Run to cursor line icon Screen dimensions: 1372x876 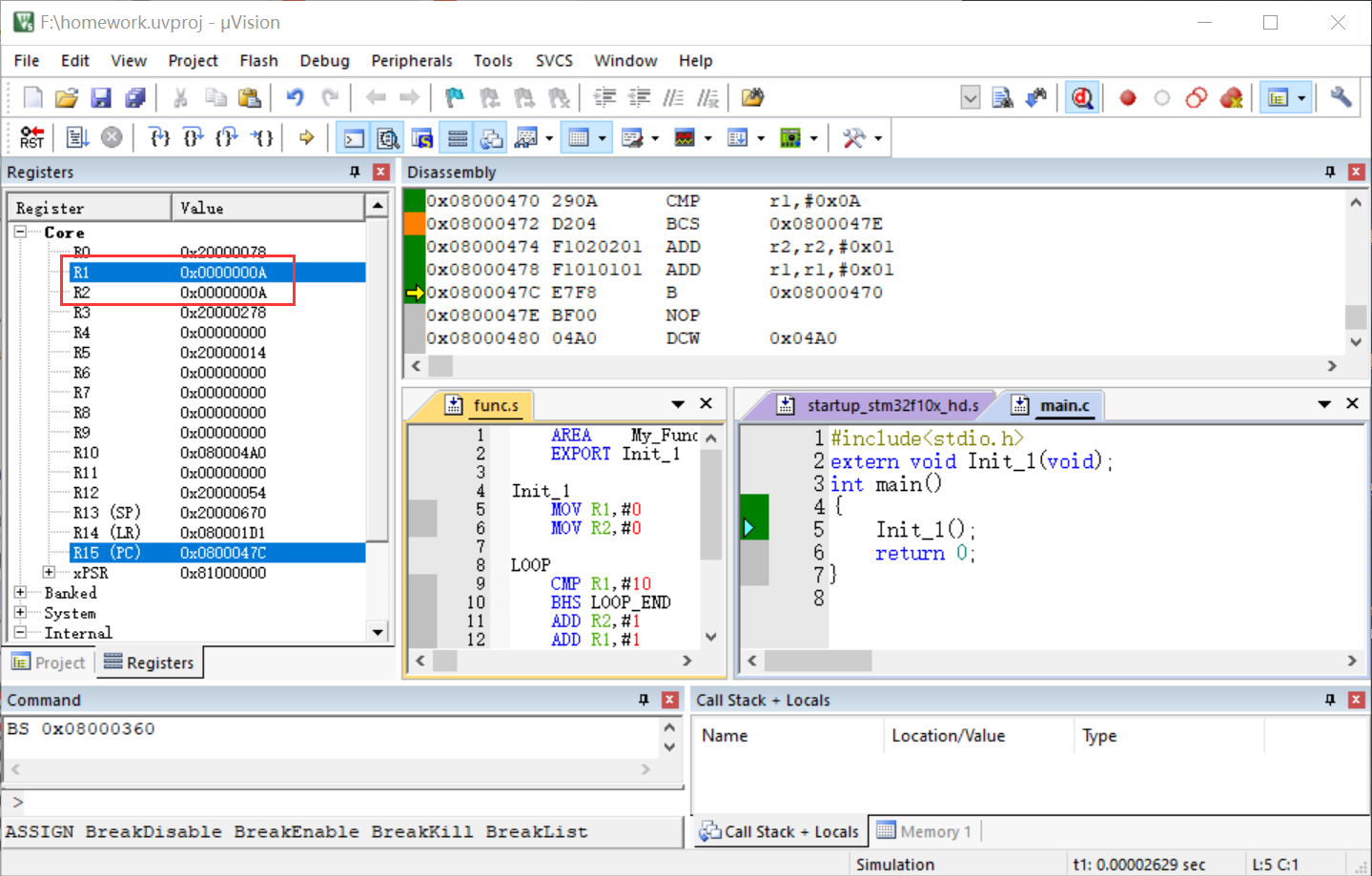tap(261, 137)
